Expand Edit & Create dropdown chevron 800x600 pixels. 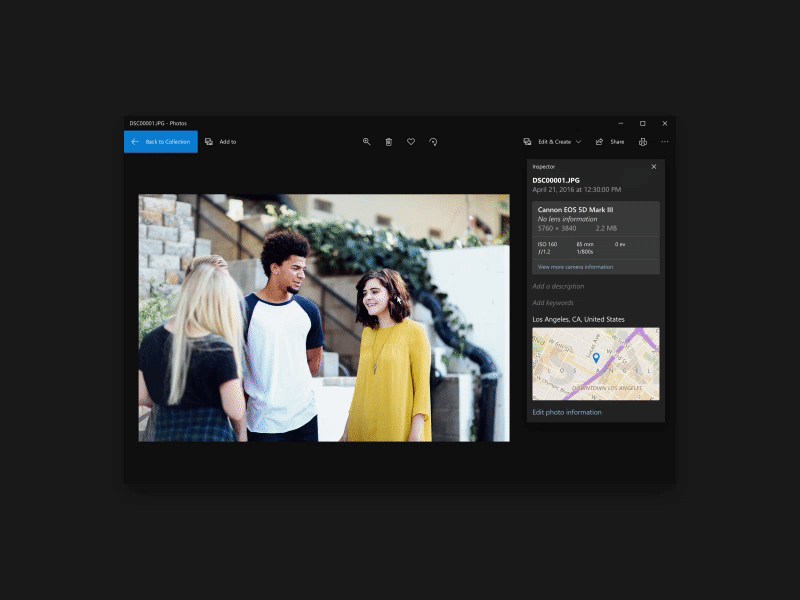[579, 142]
